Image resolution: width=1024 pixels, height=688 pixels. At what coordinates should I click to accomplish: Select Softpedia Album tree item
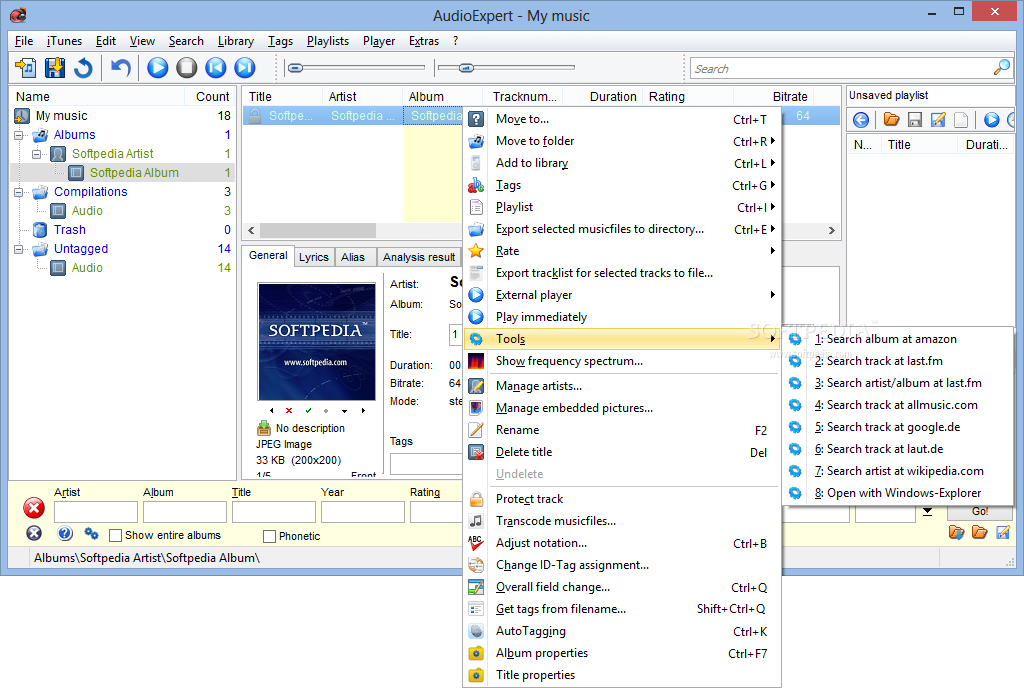point(134,173)
